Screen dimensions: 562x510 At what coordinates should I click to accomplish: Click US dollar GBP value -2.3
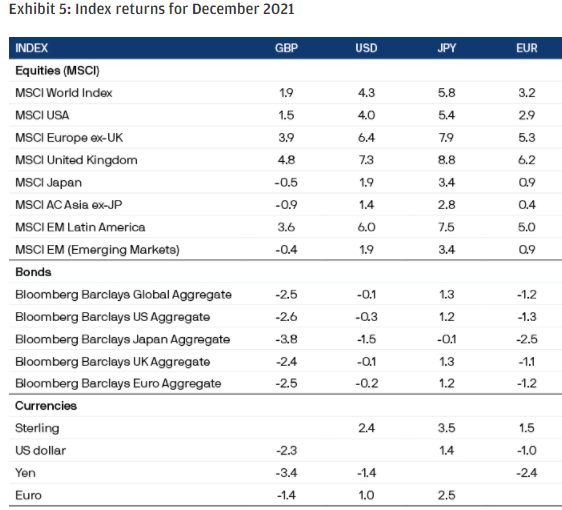pyautogui.click(x=286, y=450)
